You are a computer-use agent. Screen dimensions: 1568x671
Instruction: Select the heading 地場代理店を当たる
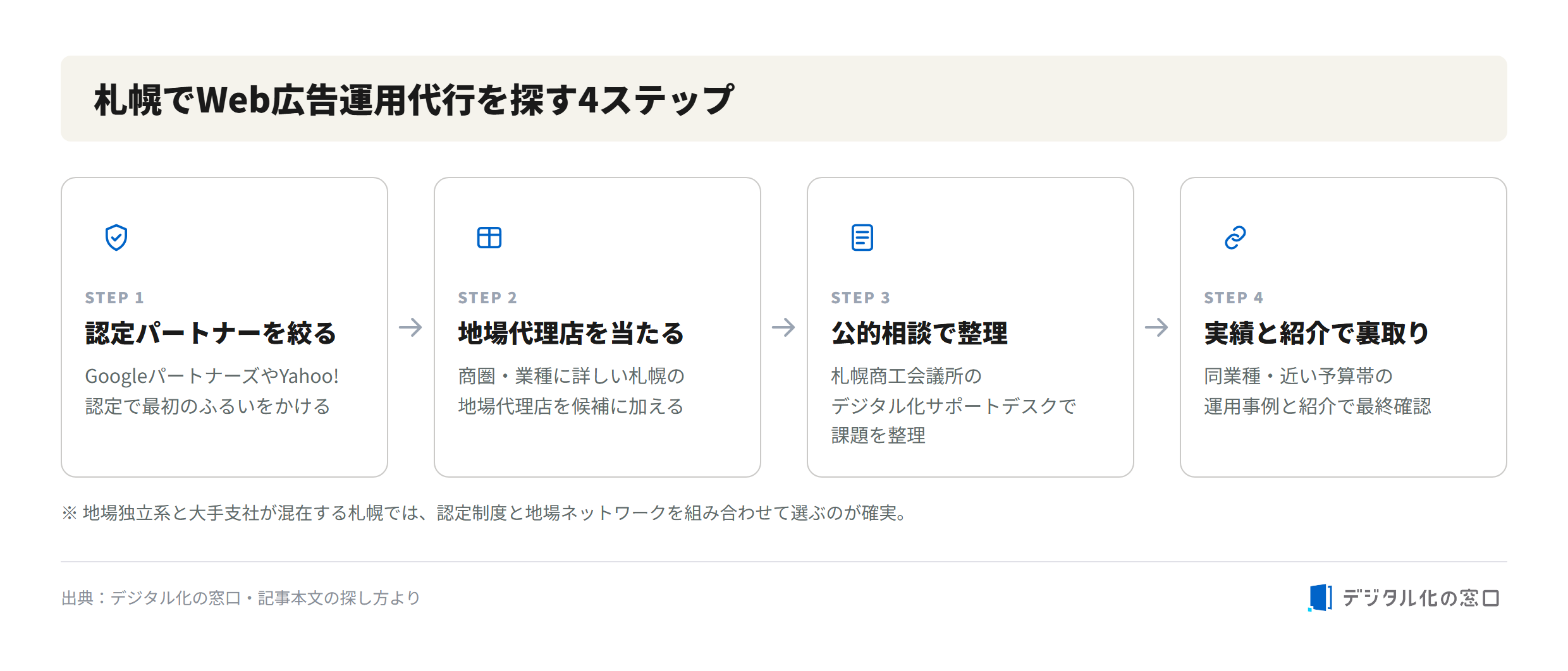(571, 333)
